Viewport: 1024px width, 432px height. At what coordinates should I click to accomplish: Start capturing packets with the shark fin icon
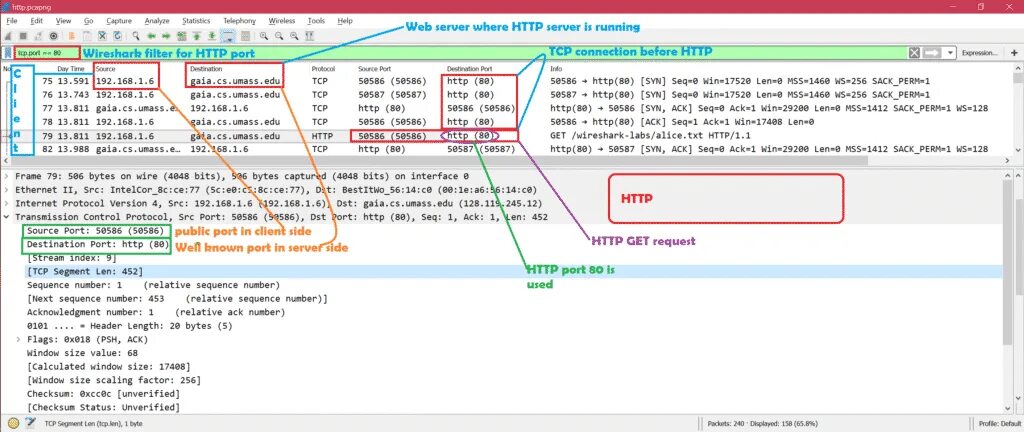click(8, 36)
